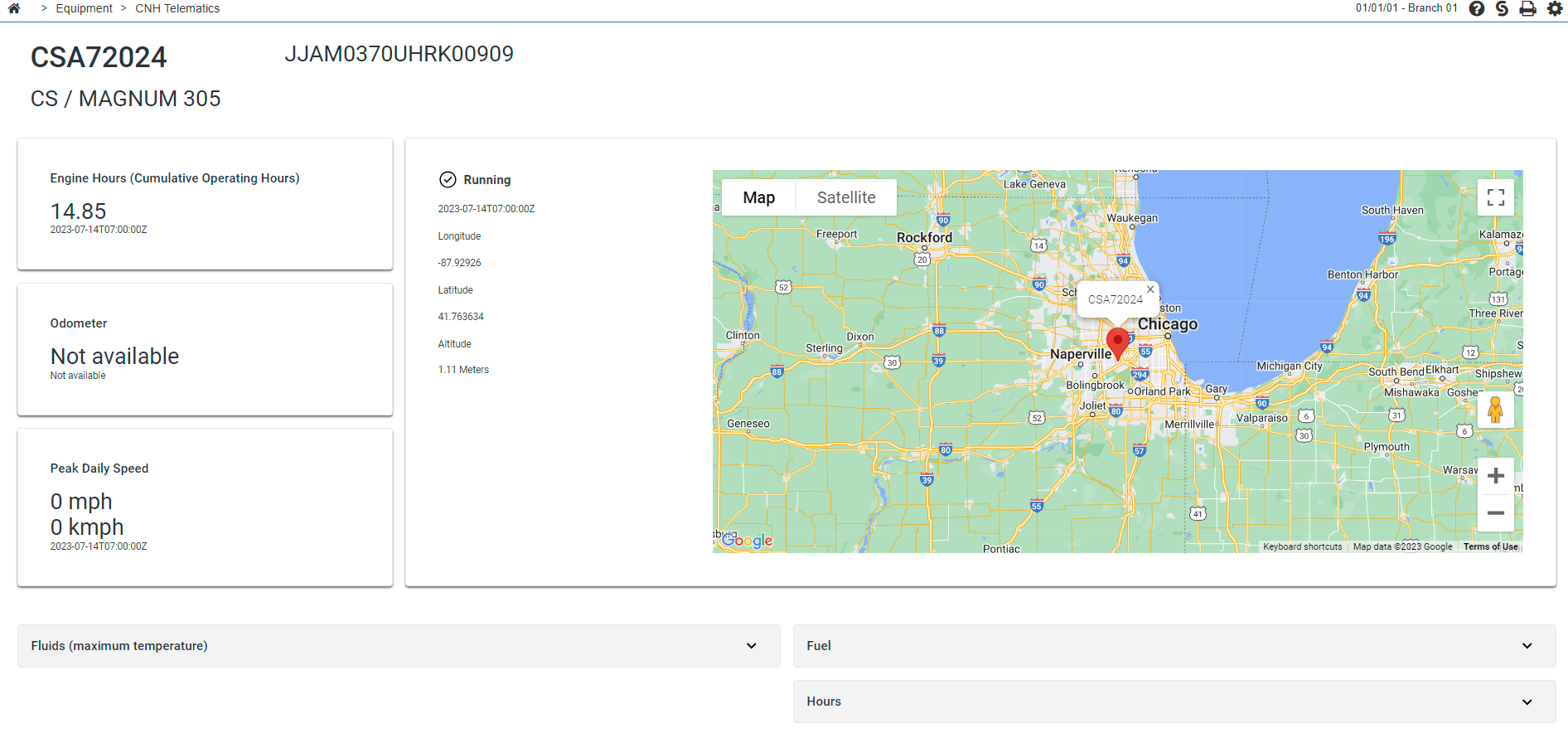This screenshot has width=1568, height=738.
Task: Close the CSA72024 map info popup
Action: click(x=1150, y=289)
